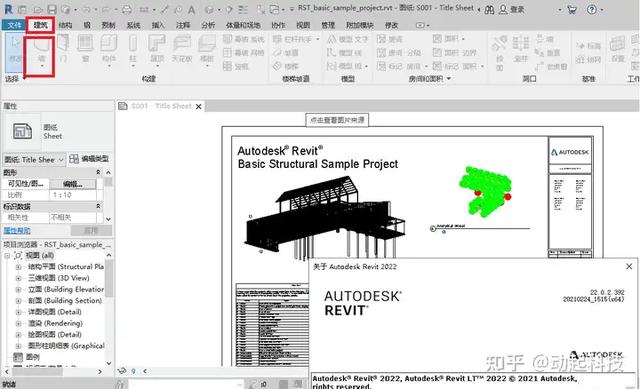The image size is (640, 389).
Task: Click the binoculars search icon
Action: pyautogui.click(x=489, y=9)
